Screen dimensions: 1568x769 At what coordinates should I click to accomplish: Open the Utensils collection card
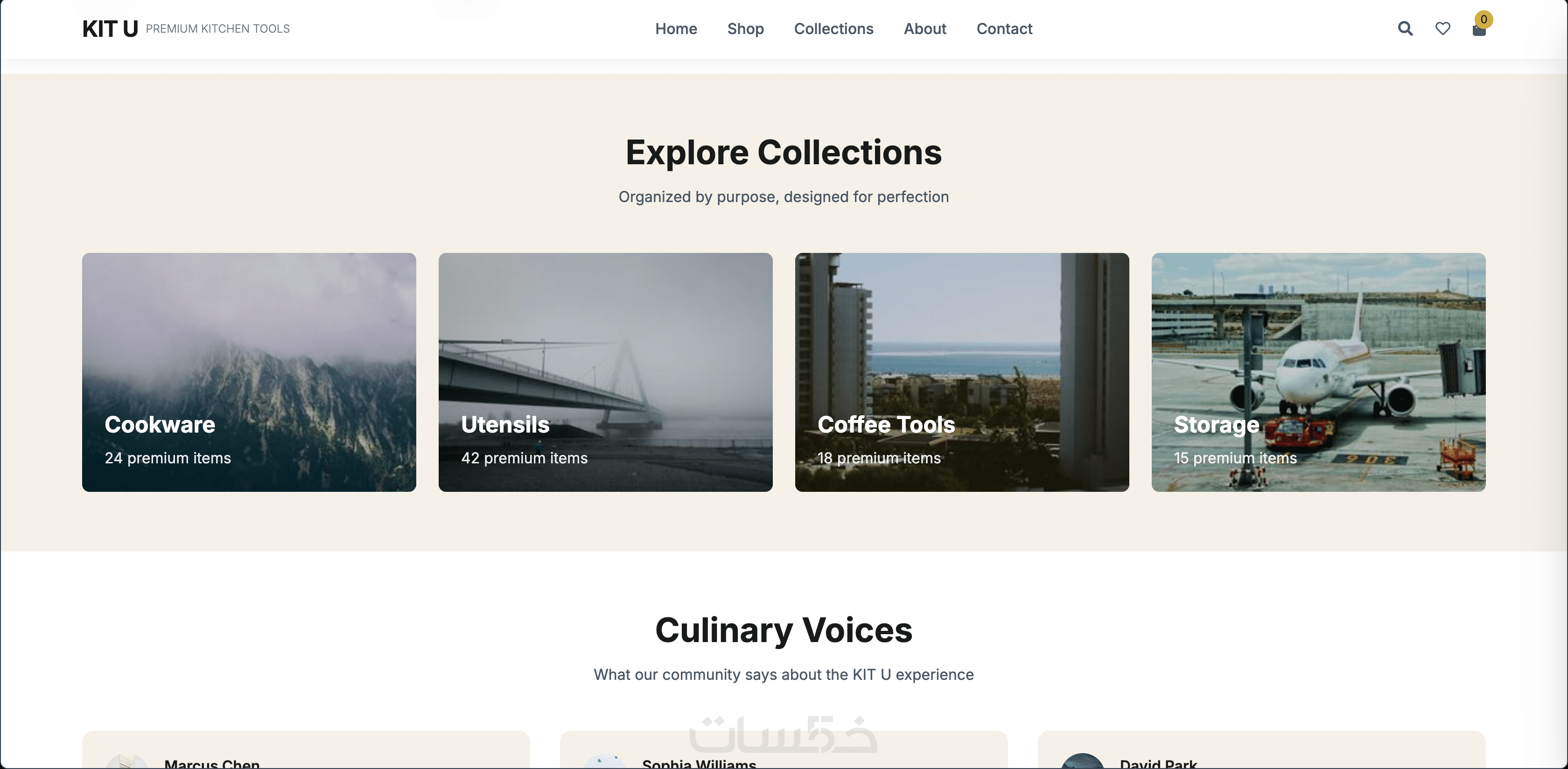pos(605,372)
